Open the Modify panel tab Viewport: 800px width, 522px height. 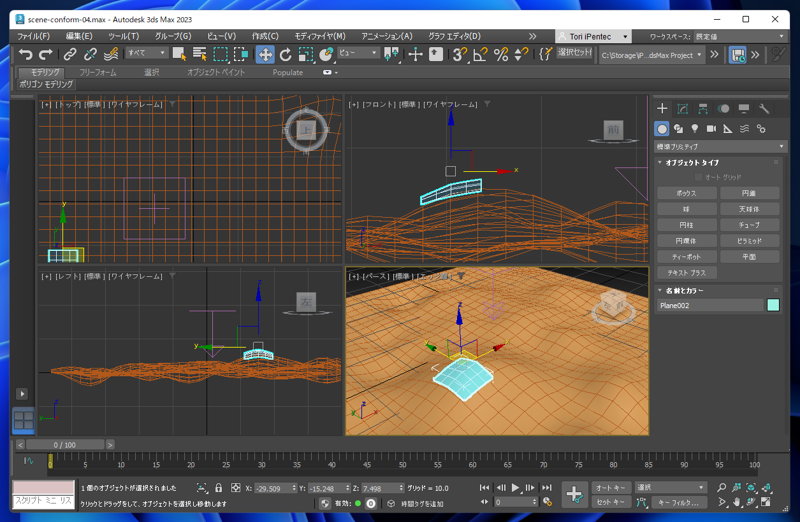(683, 109)
